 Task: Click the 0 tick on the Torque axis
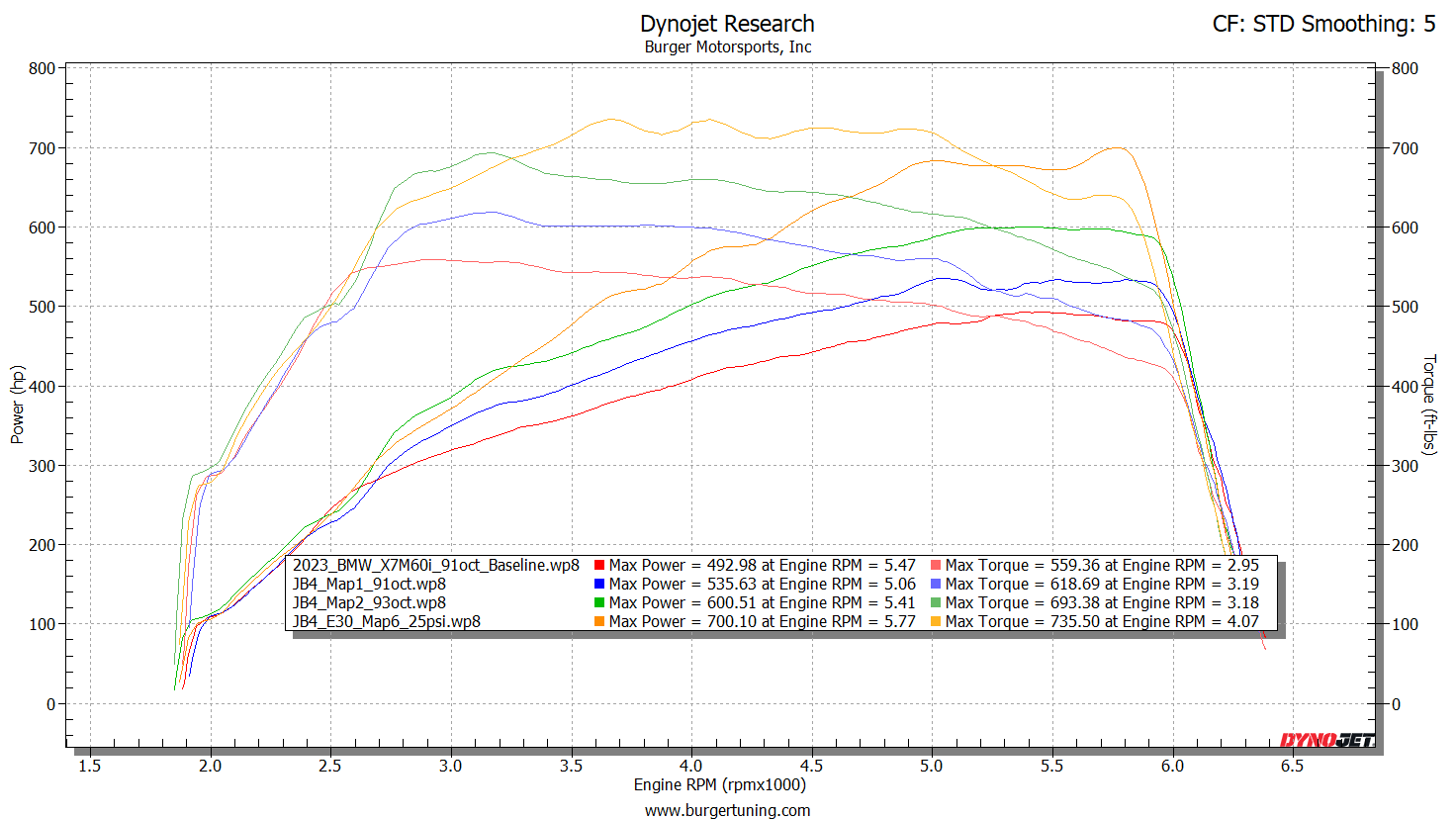(x=1396, y=704)
